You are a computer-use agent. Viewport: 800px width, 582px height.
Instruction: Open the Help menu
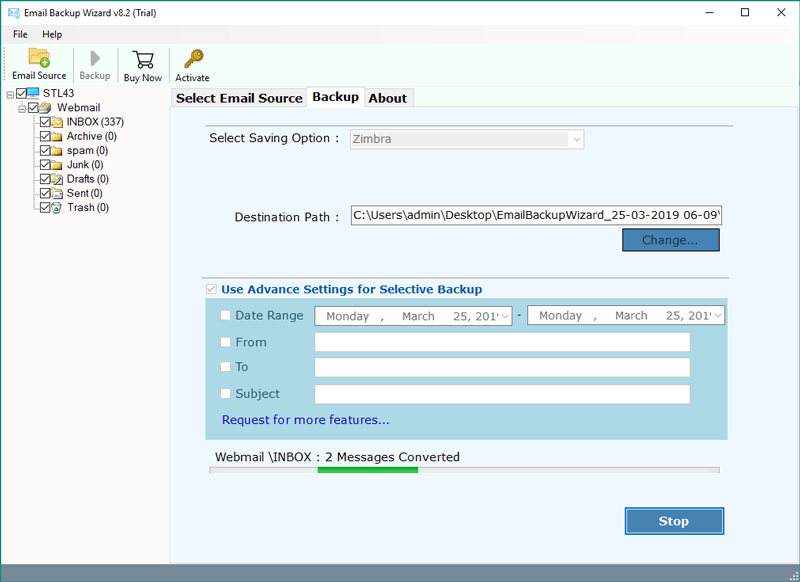click(x=52, y=34)
